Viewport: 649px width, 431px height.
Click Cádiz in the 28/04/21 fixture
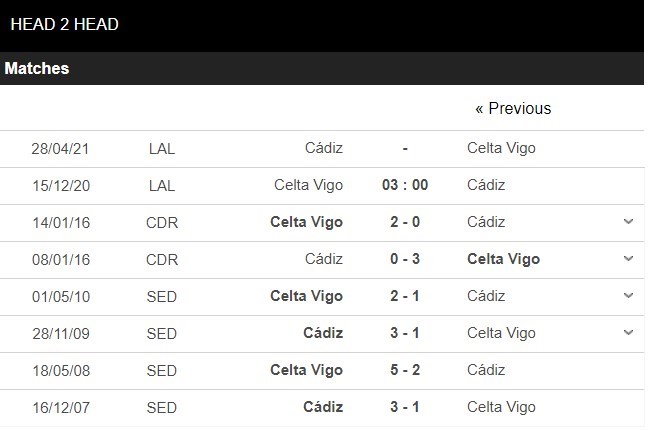pyautogui.click(x=323, y=148)
